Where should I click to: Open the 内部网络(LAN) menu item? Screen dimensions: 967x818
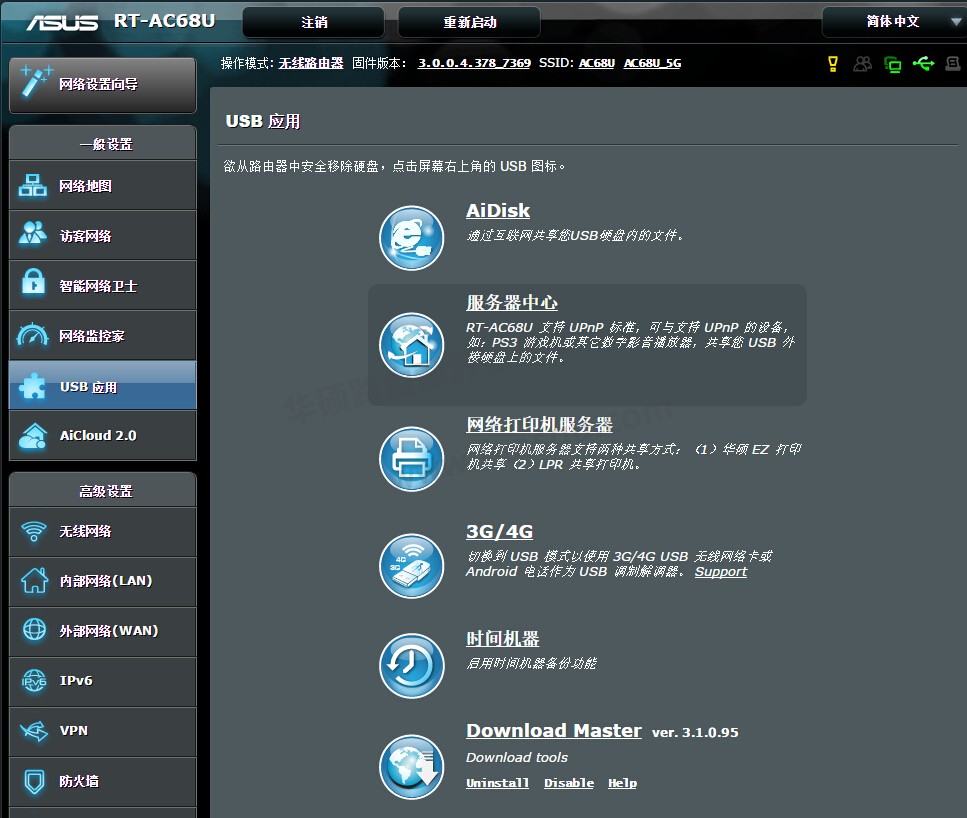click(103, 582)
